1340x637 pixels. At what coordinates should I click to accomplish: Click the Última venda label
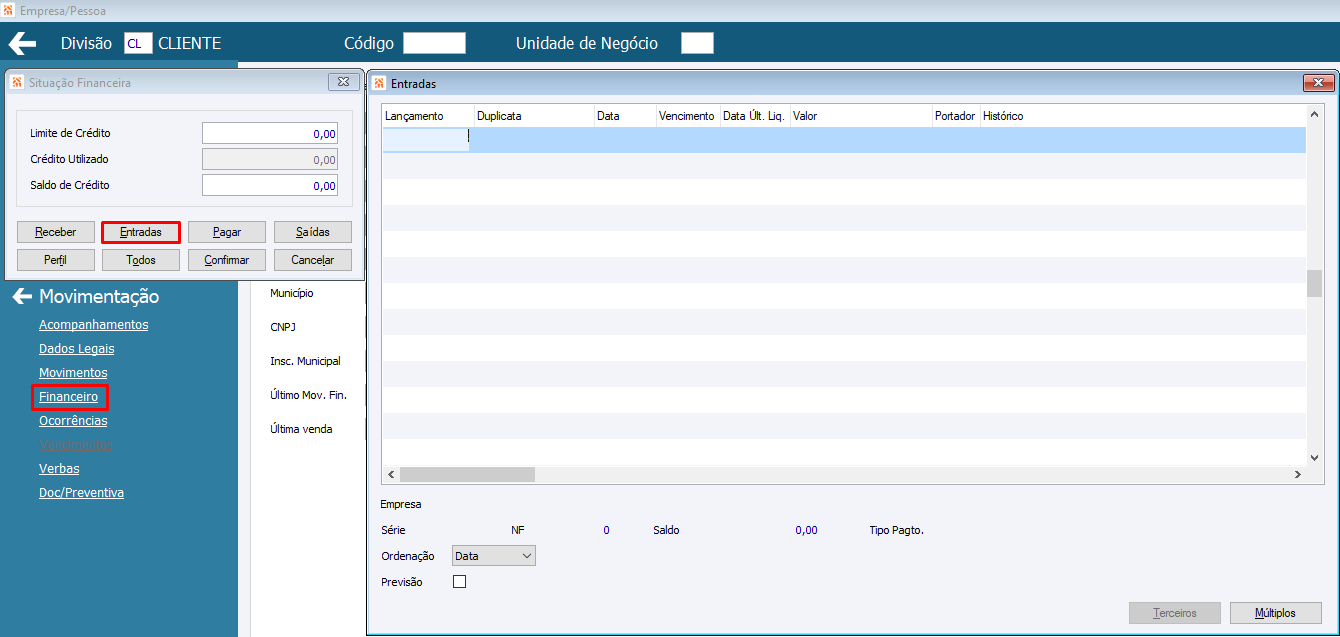tap(301, 429)
